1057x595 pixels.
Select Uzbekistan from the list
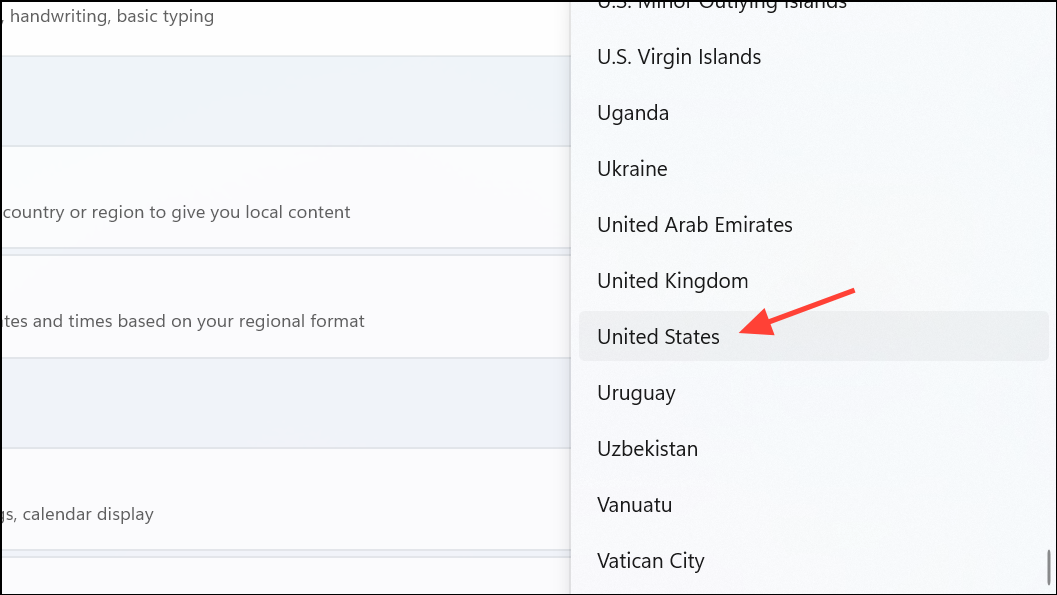[x=647, y=449]
